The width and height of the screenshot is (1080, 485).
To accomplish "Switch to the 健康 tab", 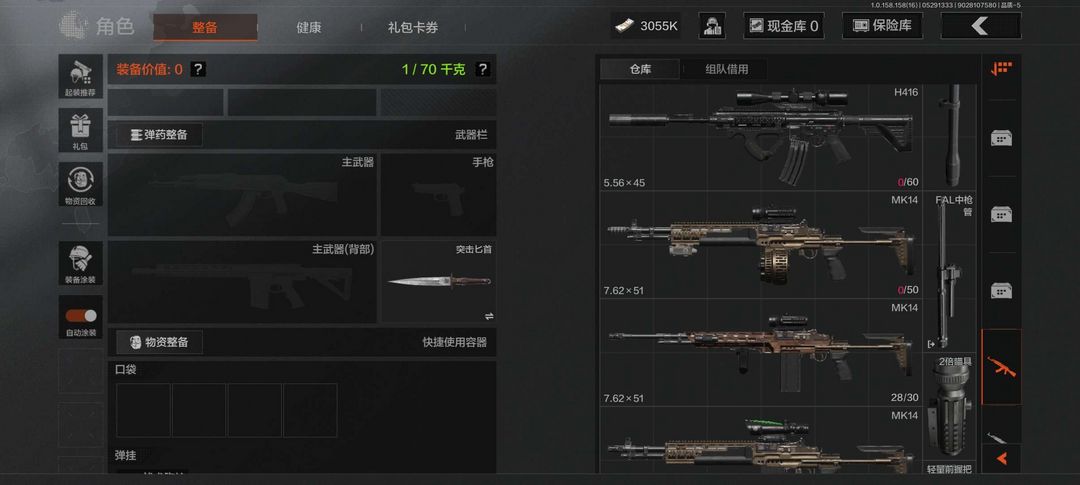I will [309, 28].
